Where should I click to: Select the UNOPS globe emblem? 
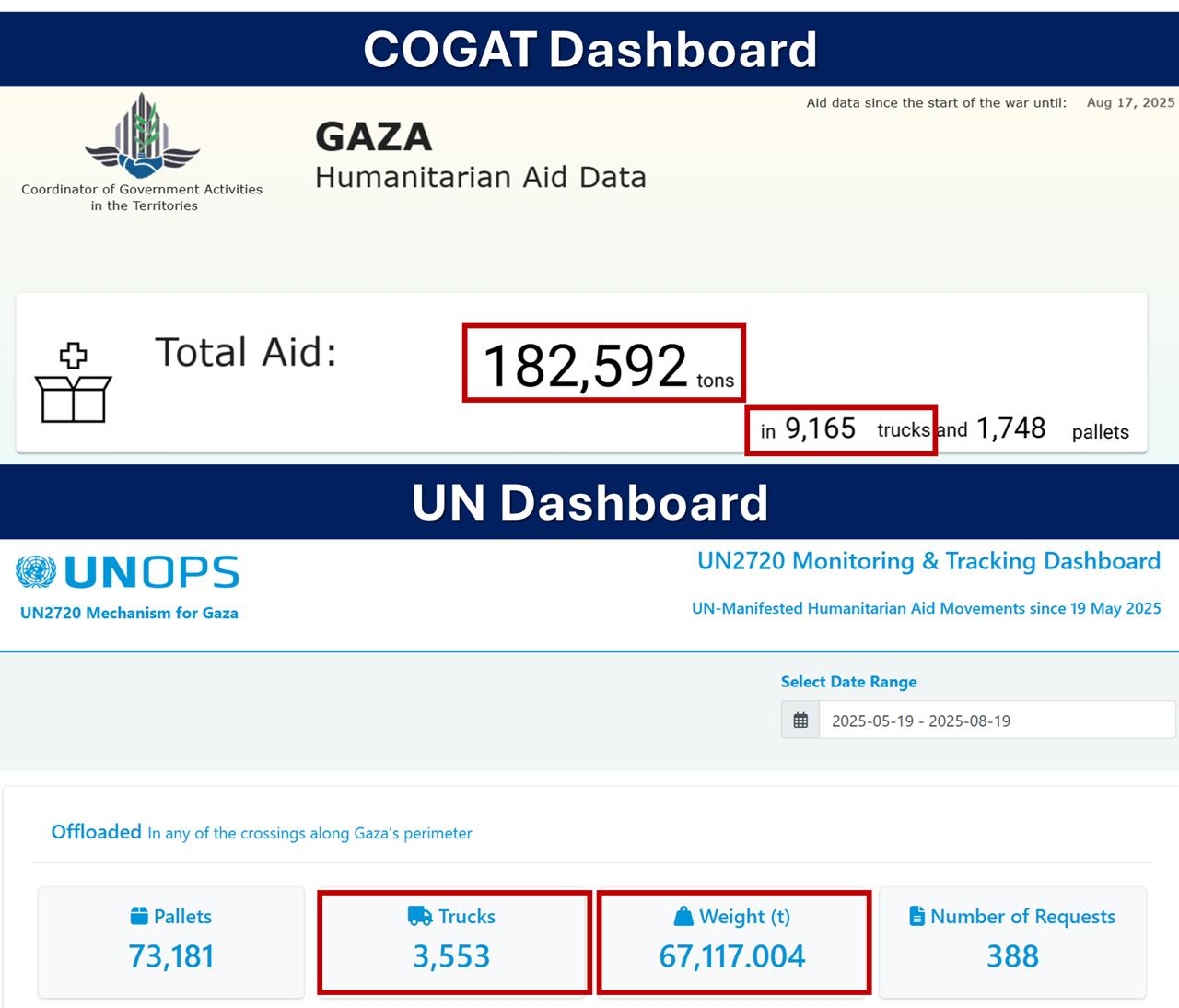tap(34, 571)
